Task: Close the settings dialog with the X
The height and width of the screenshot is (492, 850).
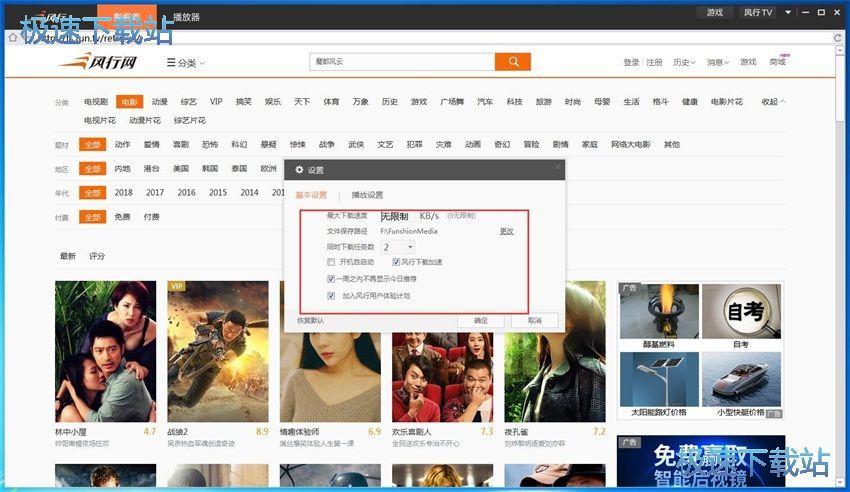Action: 557,167
